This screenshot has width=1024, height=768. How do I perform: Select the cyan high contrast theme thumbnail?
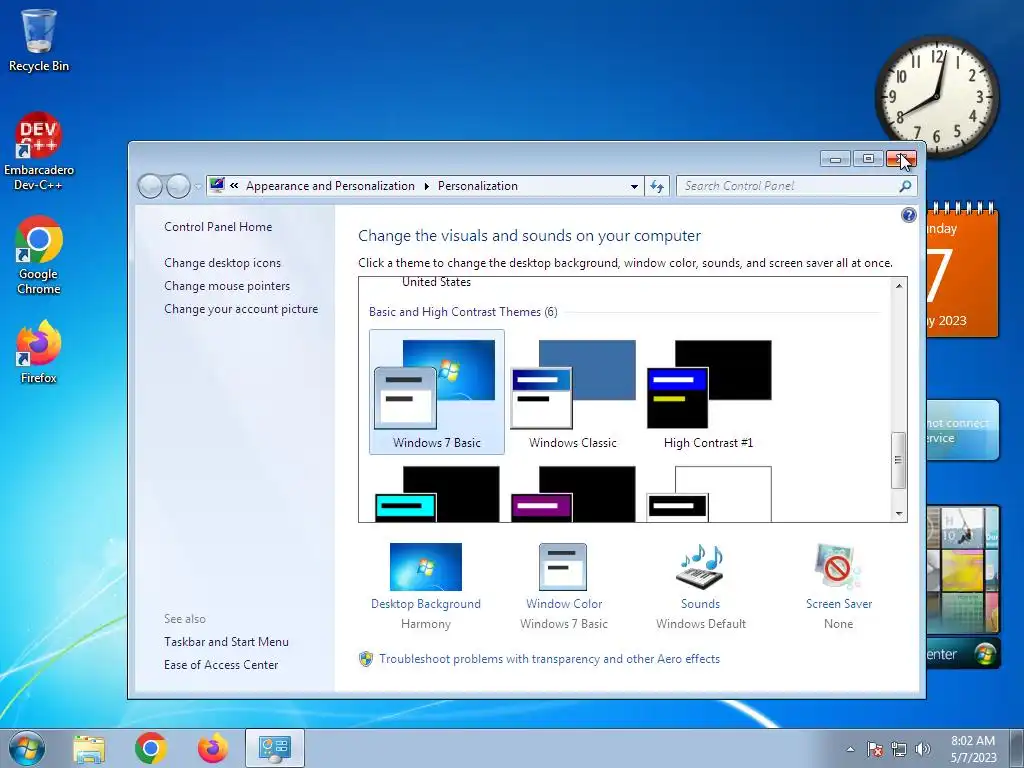437,494
